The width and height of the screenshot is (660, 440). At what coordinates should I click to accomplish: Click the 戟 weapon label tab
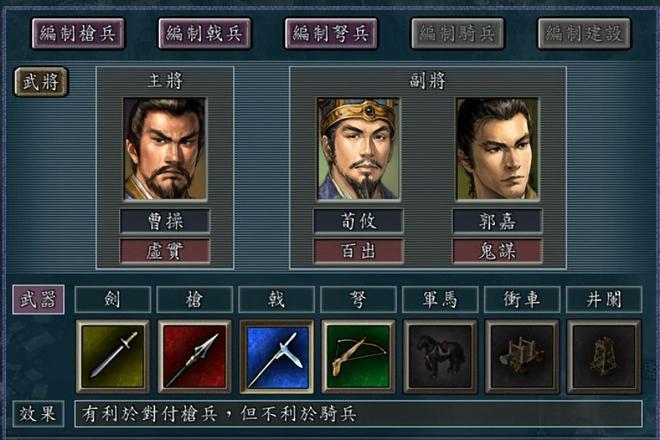(x=277, y=299)
